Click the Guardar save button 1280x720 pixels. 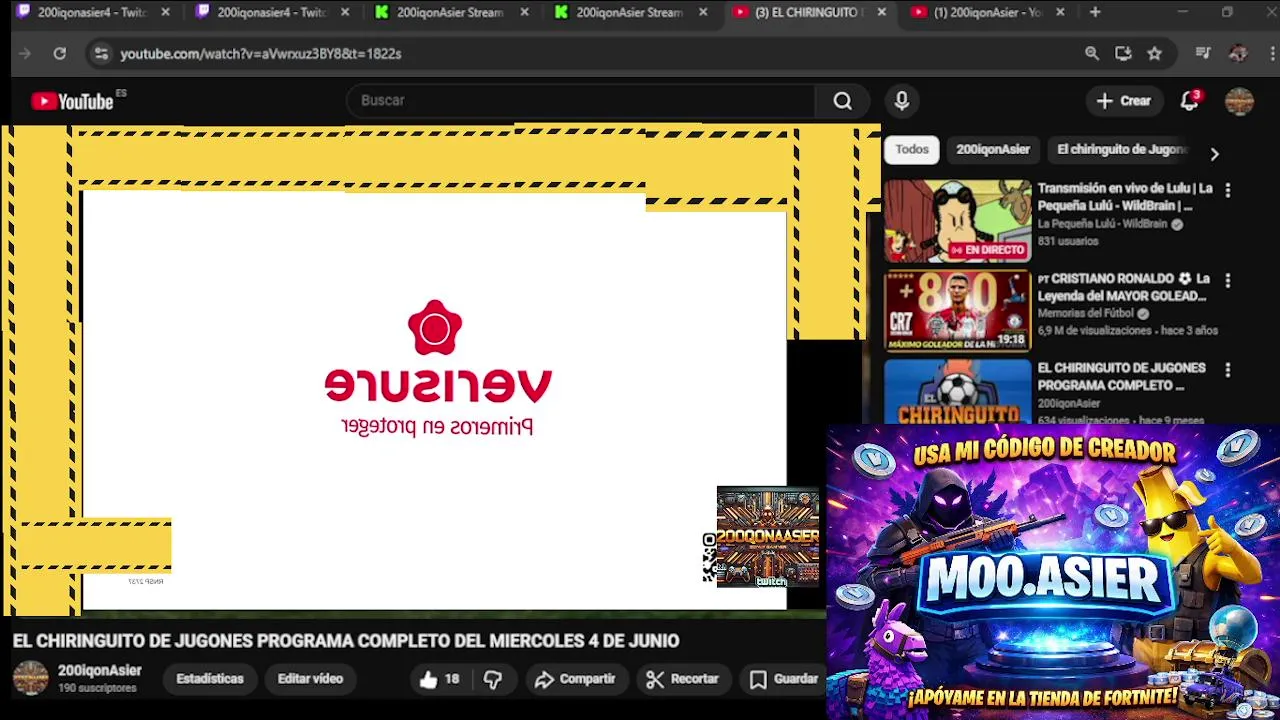tap(785, 679)
